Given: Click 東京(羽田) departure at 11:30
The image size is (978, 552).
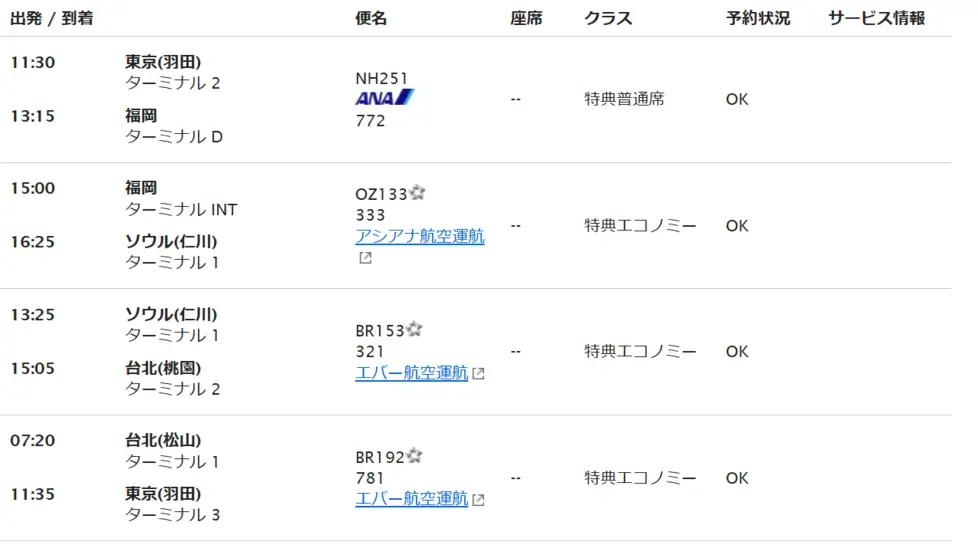Looking at the screenshot, I should (x=163, y=62).
